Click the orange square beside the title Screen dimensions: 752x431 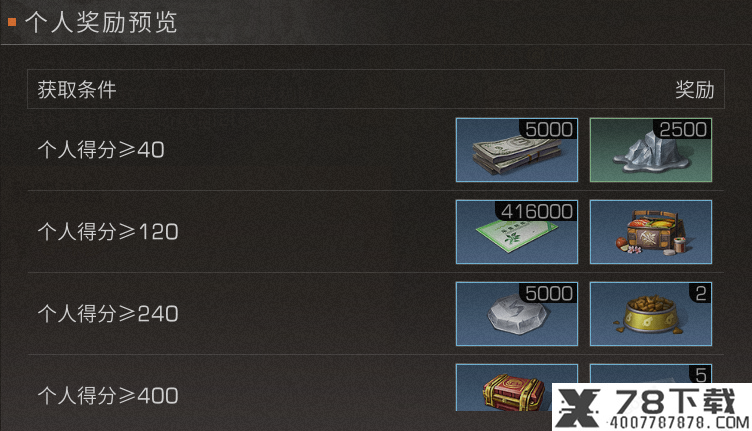12,22
